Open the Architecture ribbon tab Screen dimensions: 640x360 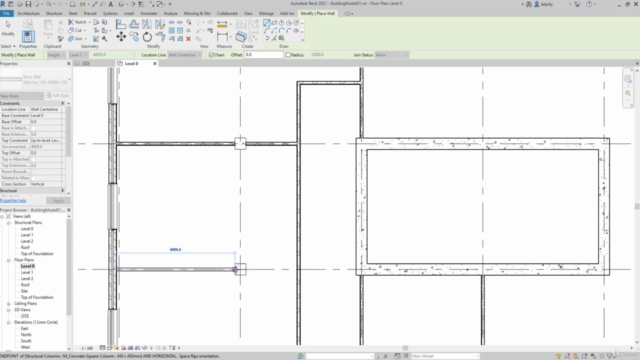click(29, 13)
